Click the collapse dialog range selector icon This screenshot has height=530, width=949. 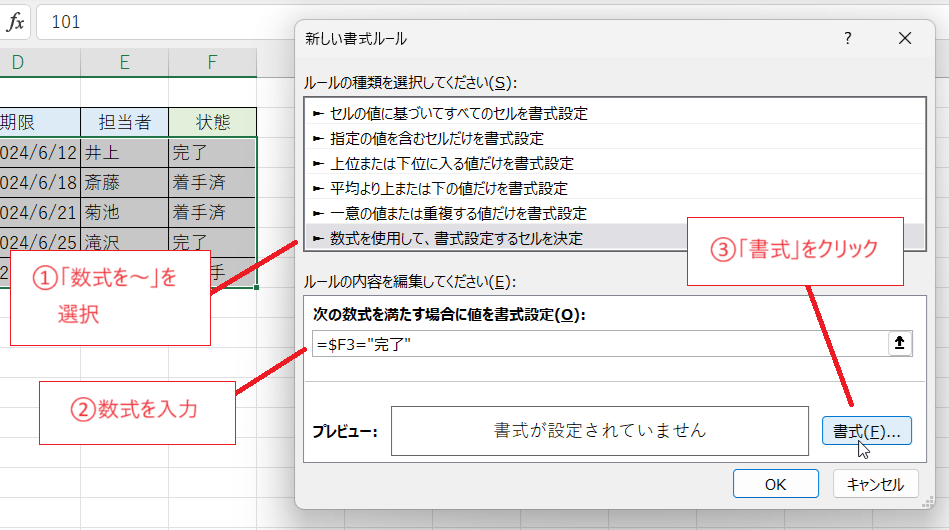tap(899, 343)
